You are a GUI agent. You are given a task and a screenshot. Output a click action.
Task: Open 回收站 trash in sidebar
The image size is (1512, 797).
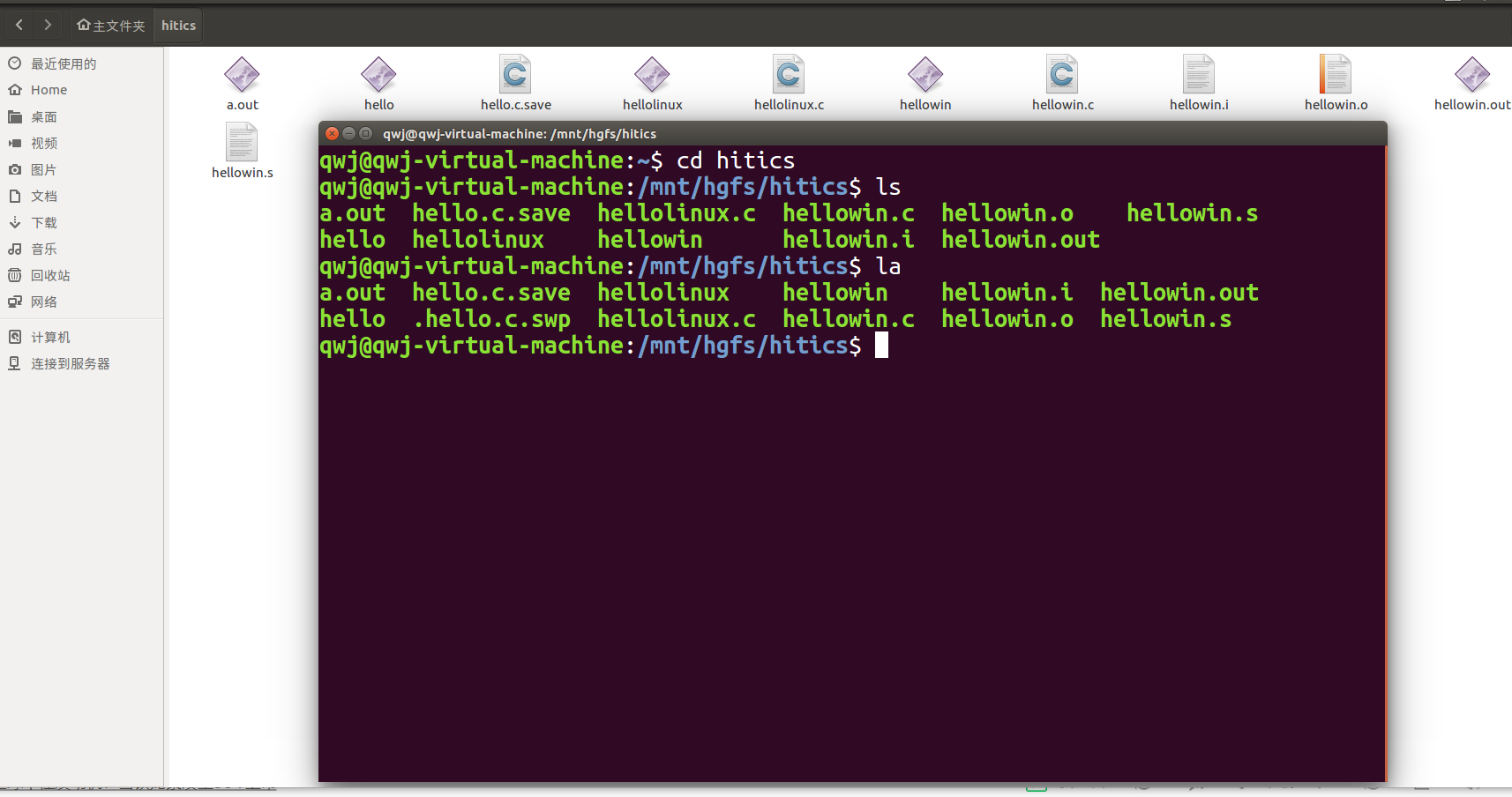pos(81,275)
